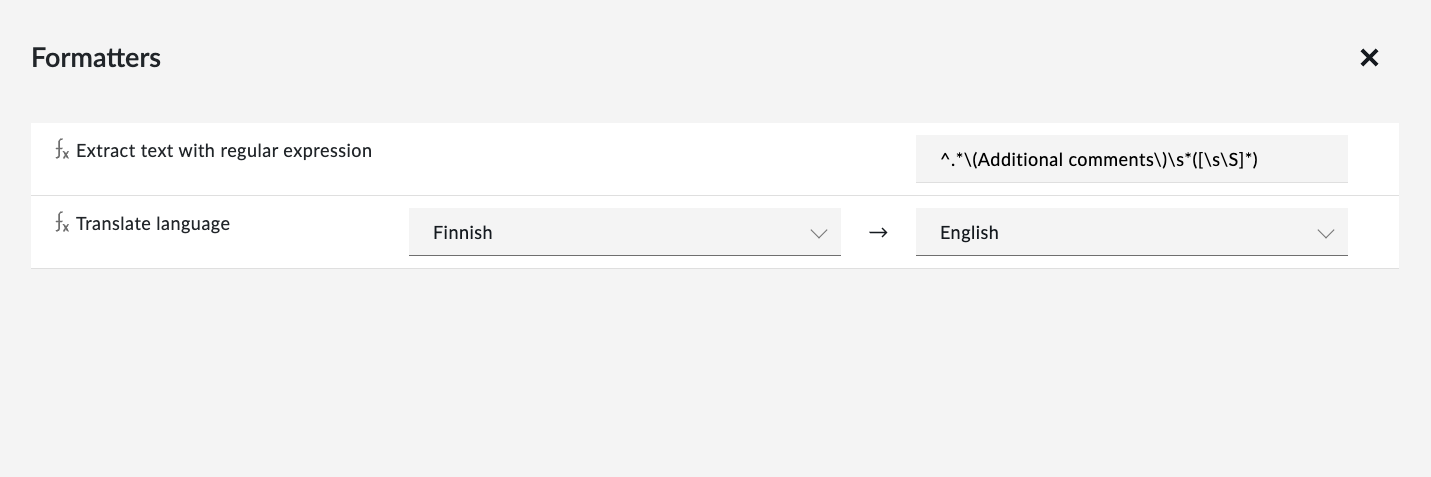Select the Translate language formatter label
The image size is (1431, 477).
pyautogui.click(x=153, y=224)
